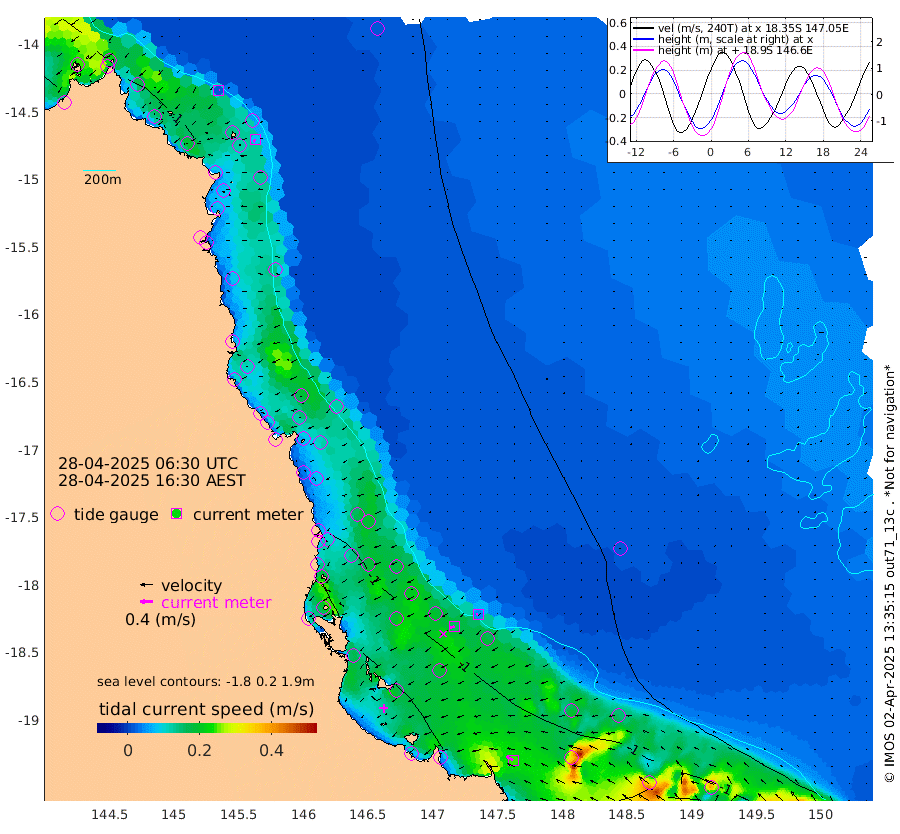Click the magenta 'current meter' legend label
The width and height of the screenshot is (900, 834).
[x=216, y=602]
